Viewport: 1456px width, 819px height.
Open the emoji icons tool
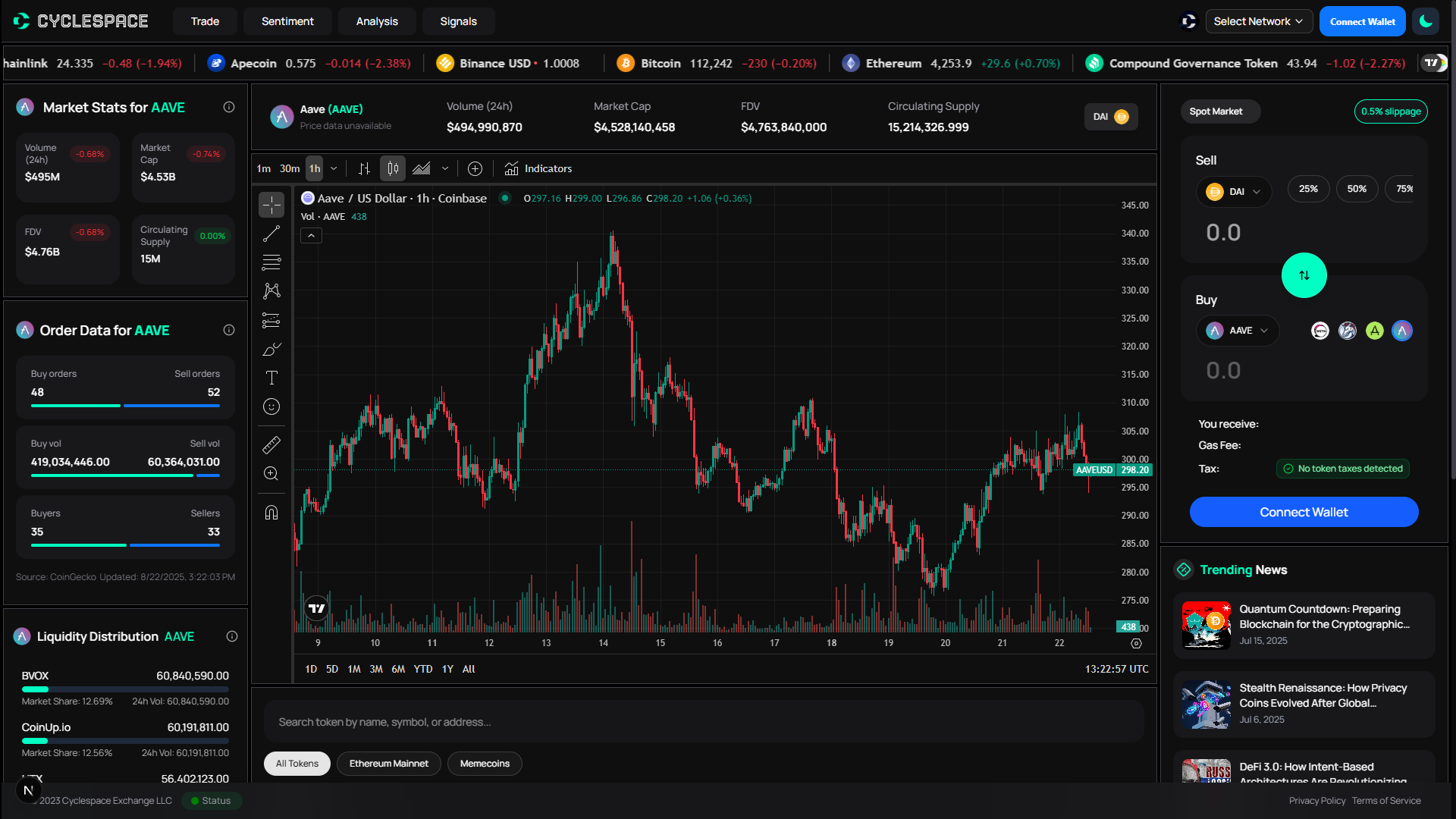pyautogui.click(x=271, y=407)
